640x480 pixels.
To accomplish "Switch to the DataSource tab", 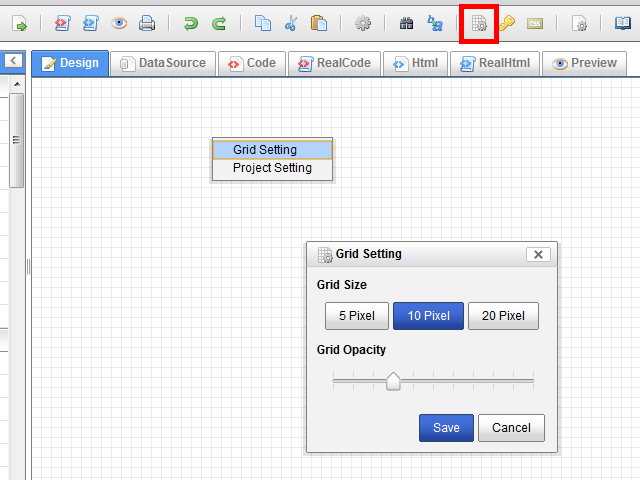I will click(x=163, y=63).
